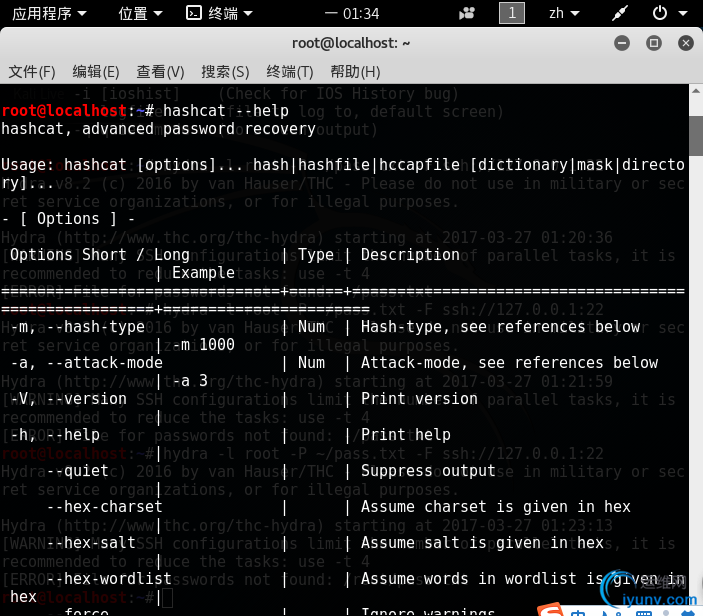The width and height of the screenshot is (703, 616).
Task: Click the '--quiet' option text
Action: (78, 471)
